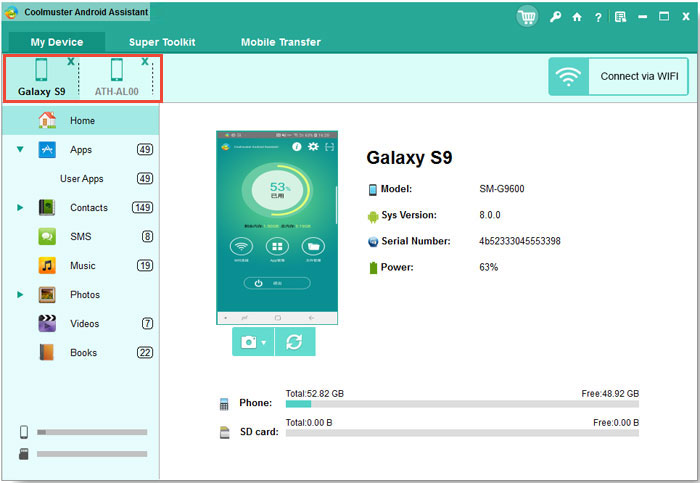Click the SD card storage bar
Viewport: 700px width, 483px height.
tap(462, 433)
